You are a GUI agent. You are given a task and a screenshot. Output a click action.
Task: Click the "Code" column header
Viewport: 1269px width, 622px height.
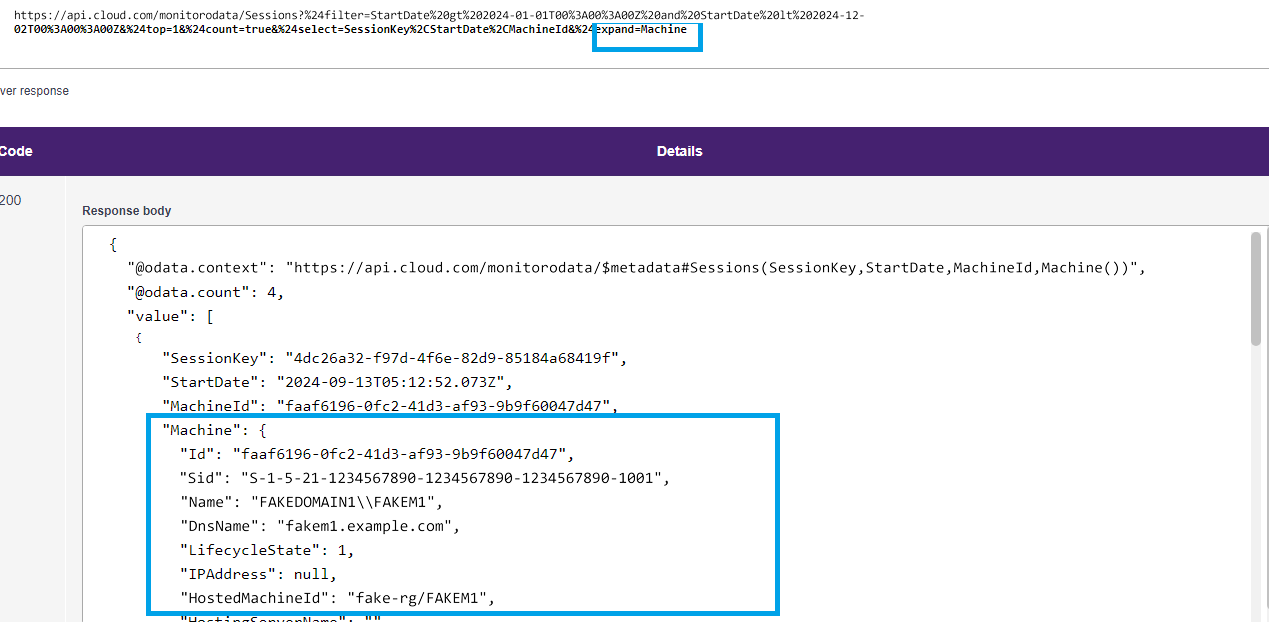[16, 151]
